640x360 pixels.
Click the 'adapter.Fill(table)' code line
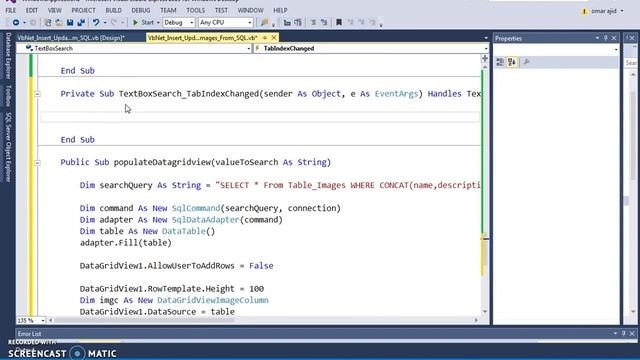126,243
